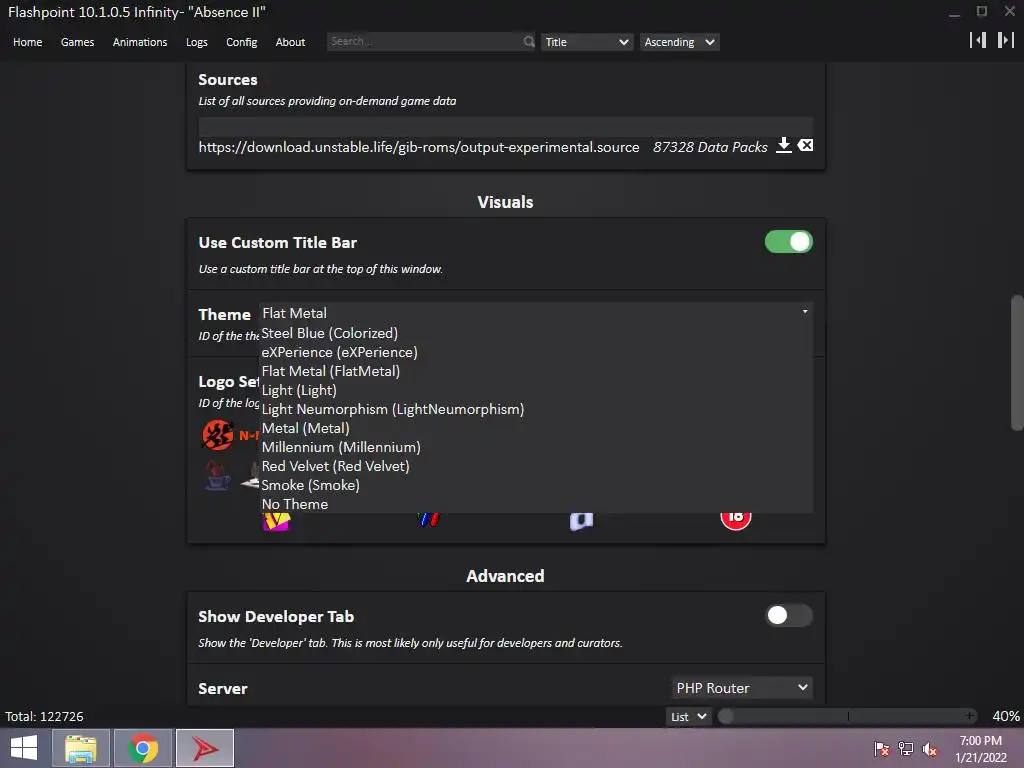Choose Red Velvet theme option
1024x768 pixels.
click(x=536, y=466)
